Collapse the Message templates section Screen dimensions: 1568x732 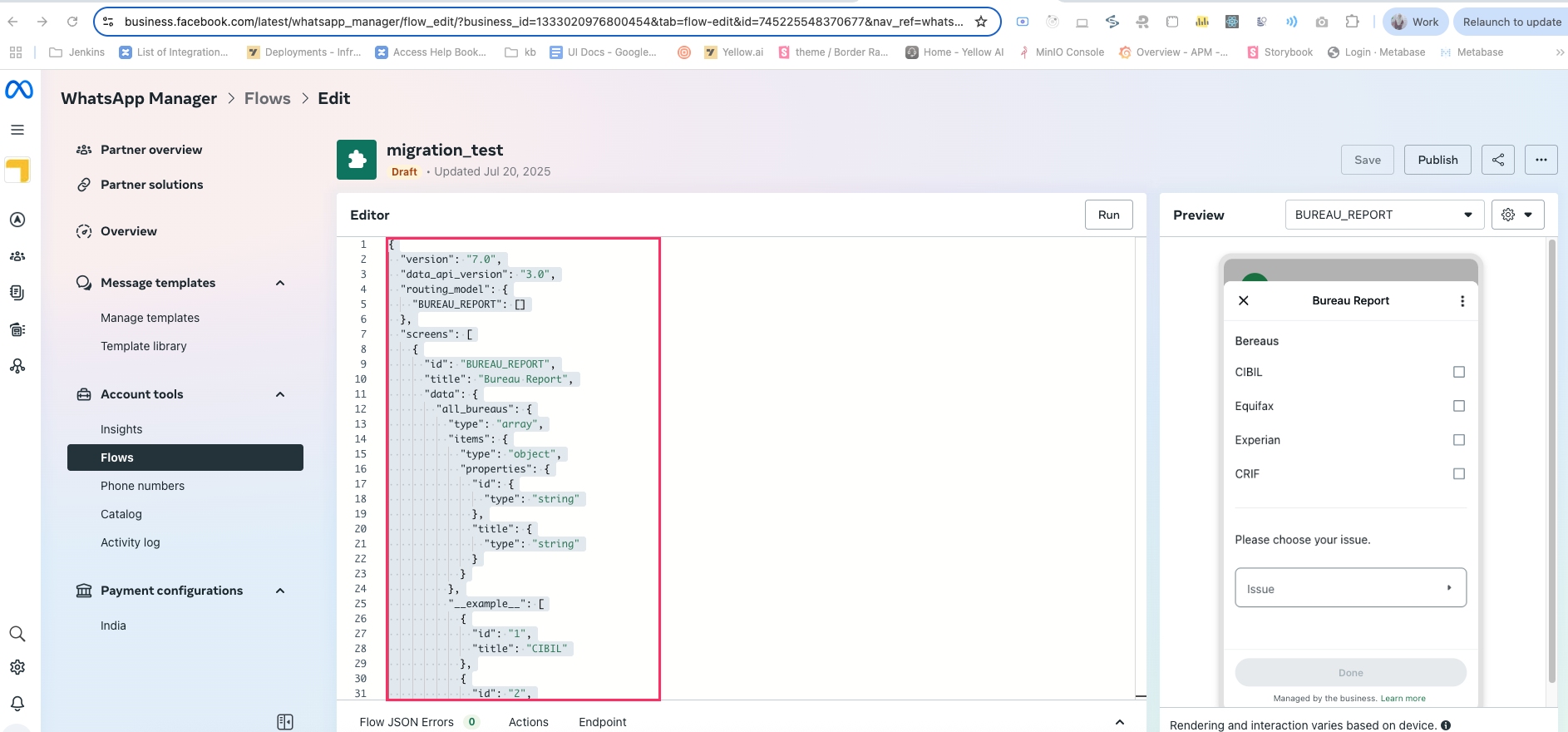[280, 283]
